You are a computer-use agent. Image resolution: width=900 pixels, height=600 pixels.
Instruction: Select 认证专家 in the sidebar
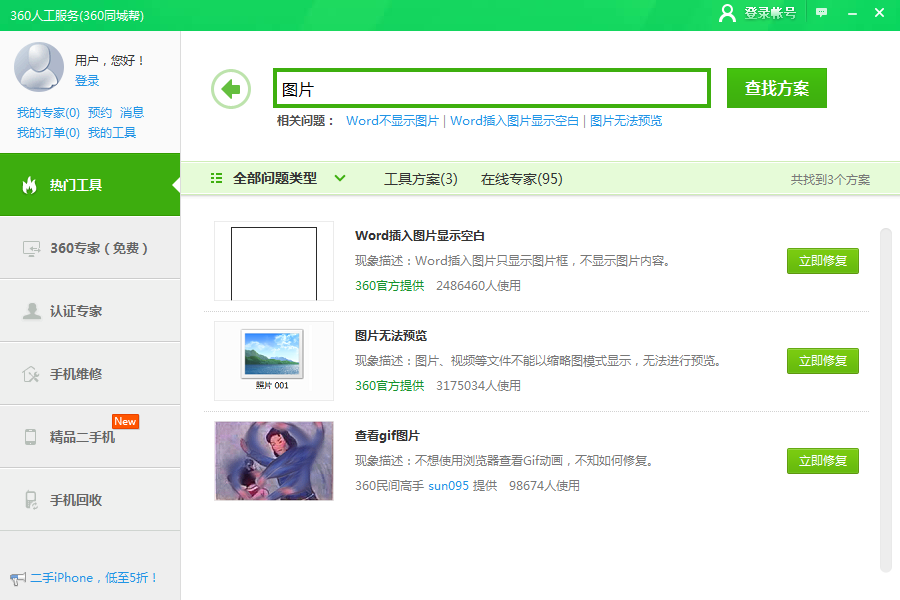[90, 311]
